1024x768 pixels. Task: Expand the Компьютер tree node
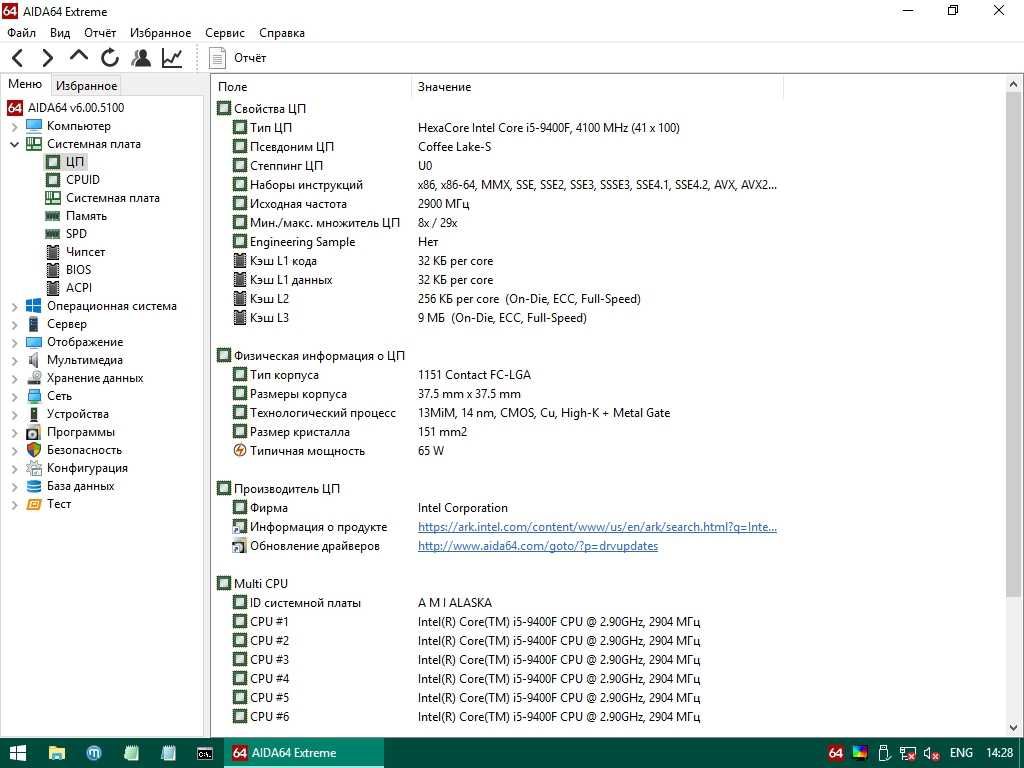[14, 126]
